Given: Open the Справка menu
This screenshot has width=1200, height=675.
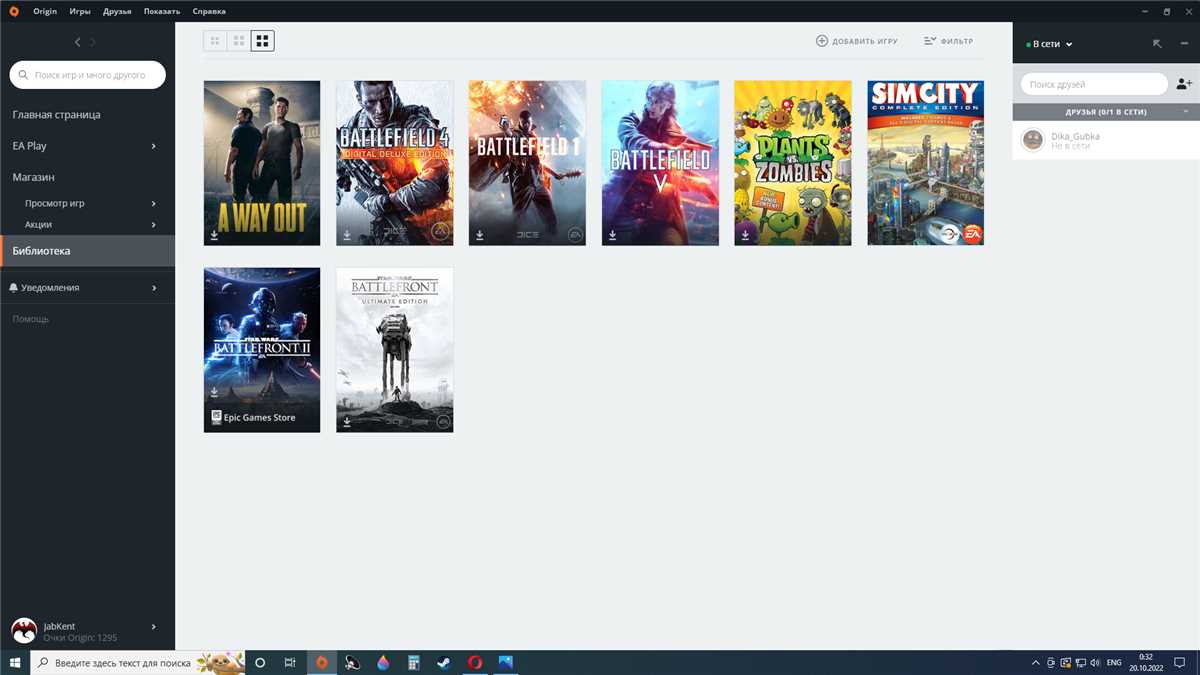Looking at the screenshot, I should [209, 11].
